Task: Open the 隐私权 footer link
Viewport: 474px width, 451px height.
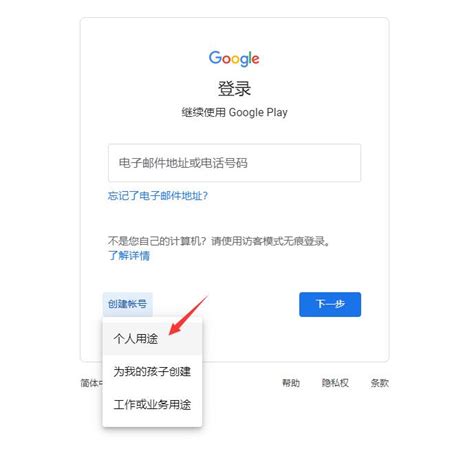Action: [335, 383]
